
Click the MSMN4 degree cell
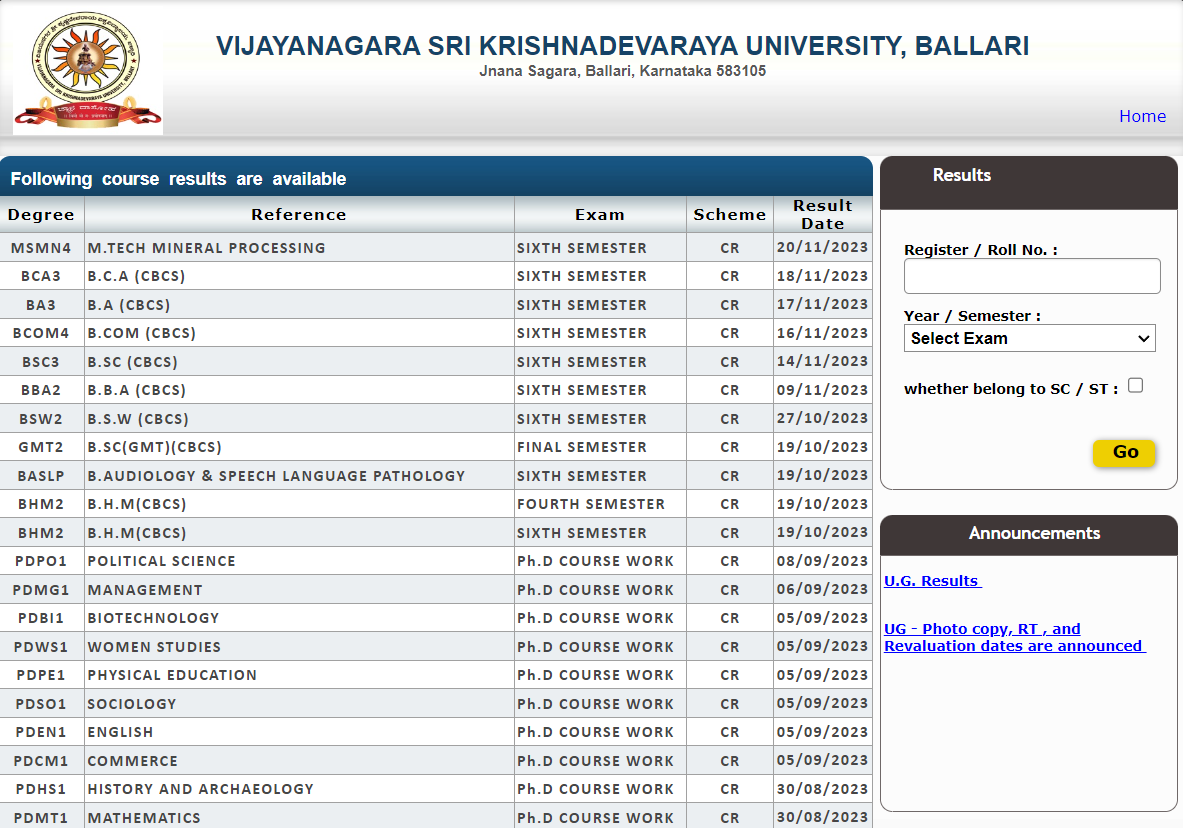click(x=41, y=248)
